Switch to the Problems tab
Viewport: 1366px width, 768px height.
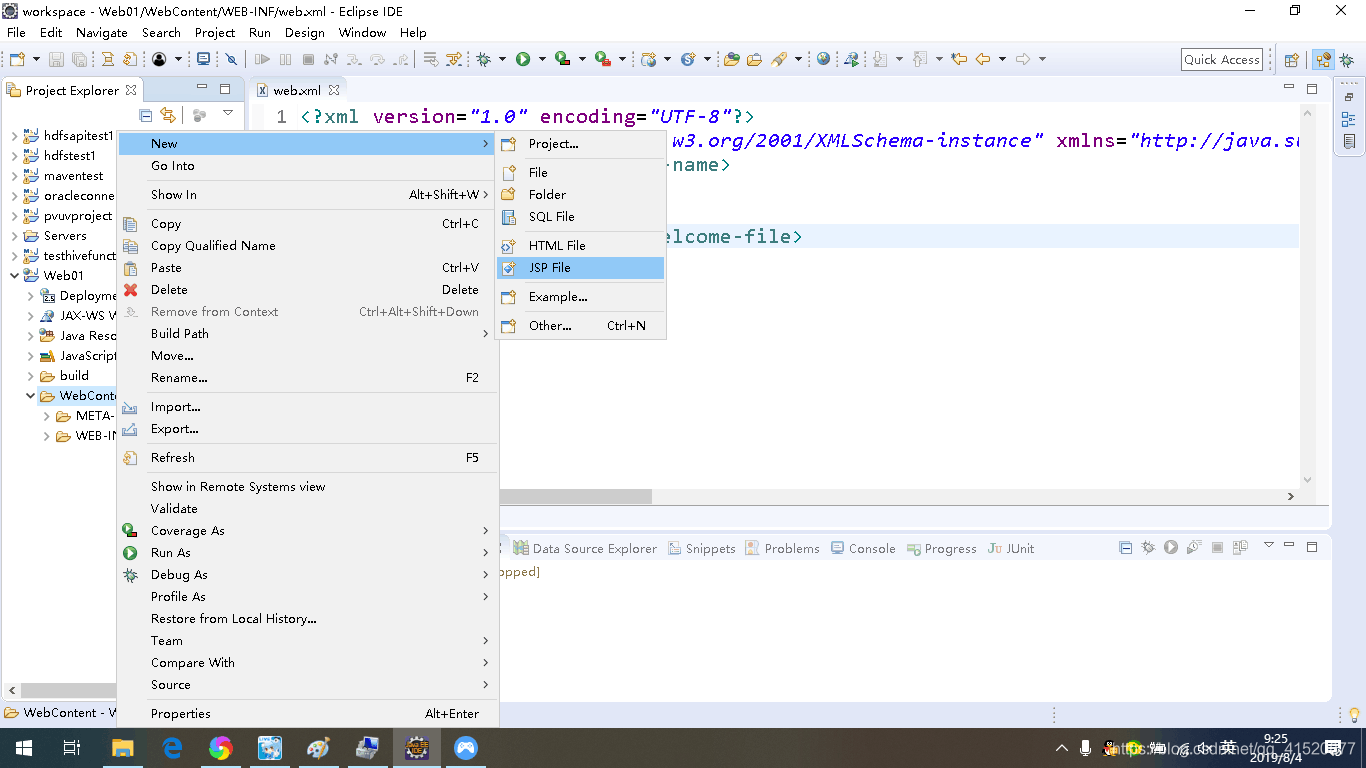click(x=783, y=548)
